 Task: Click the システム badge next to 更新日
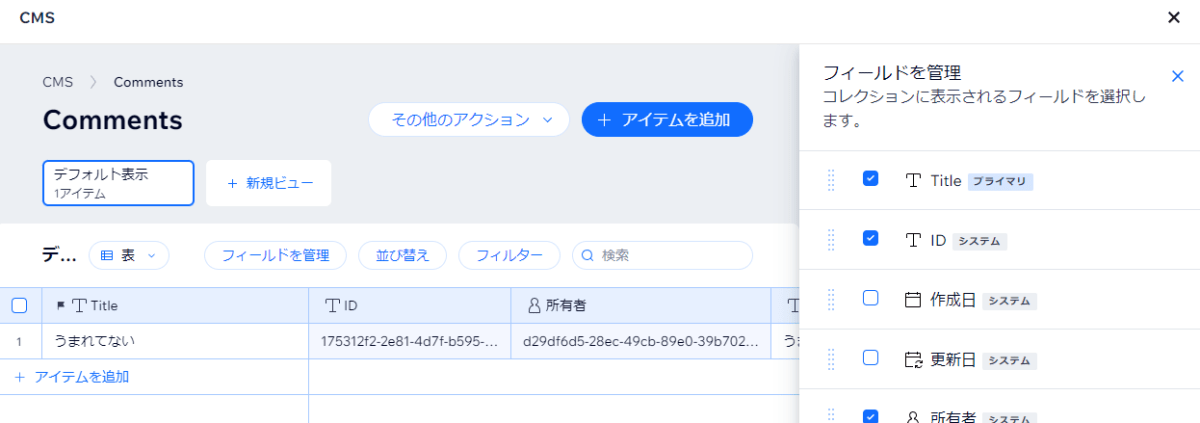tap(1009, 360)
